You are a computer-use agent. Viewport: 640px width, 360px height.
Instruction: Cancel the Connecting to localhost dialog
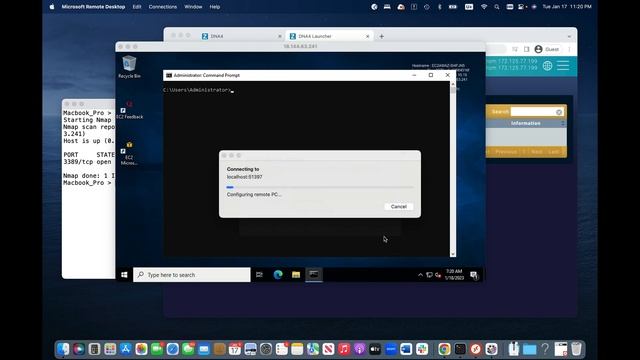(398, 207)
